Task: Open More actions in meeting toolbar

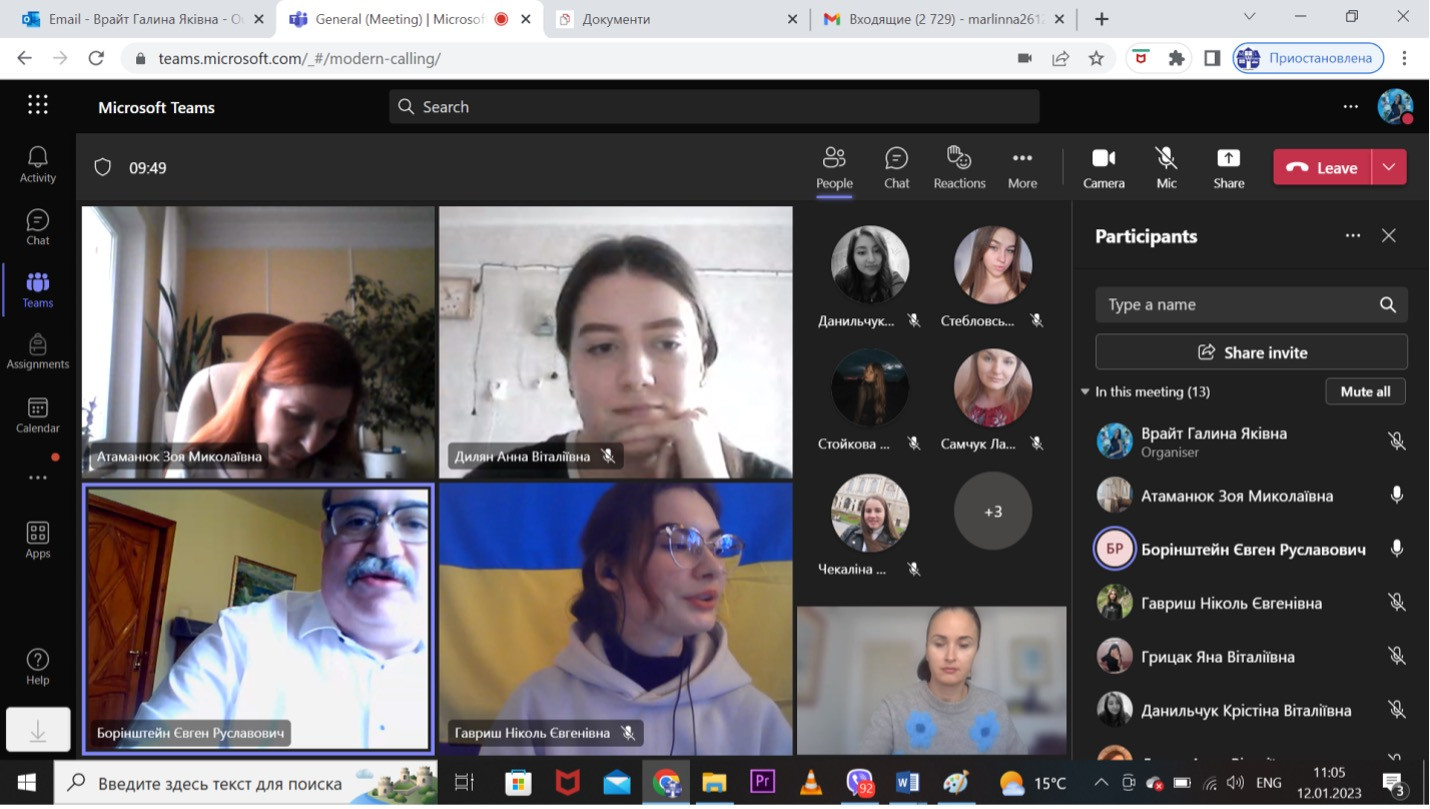Action: tap(1022, 167)
